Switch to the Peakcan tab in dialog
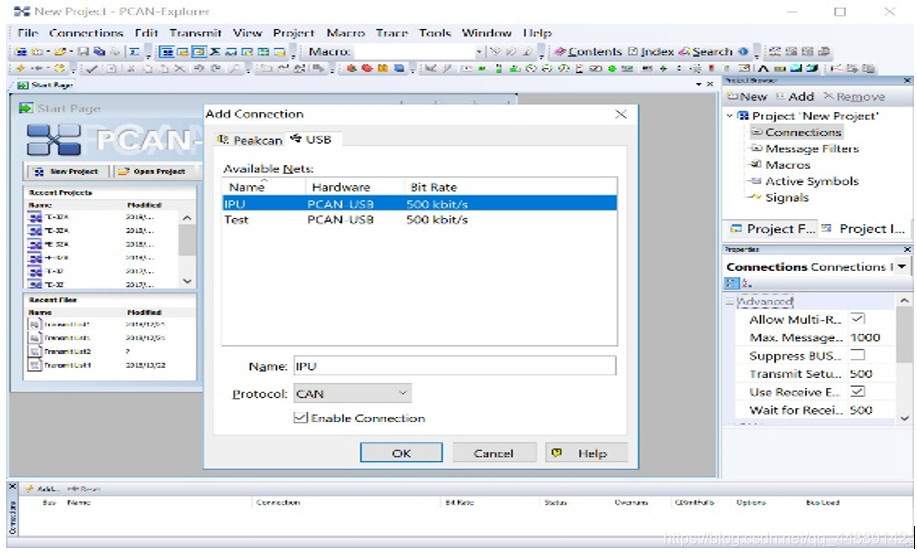Image resolution: width=917 pixels, height=557 pixels. [250, 140]
